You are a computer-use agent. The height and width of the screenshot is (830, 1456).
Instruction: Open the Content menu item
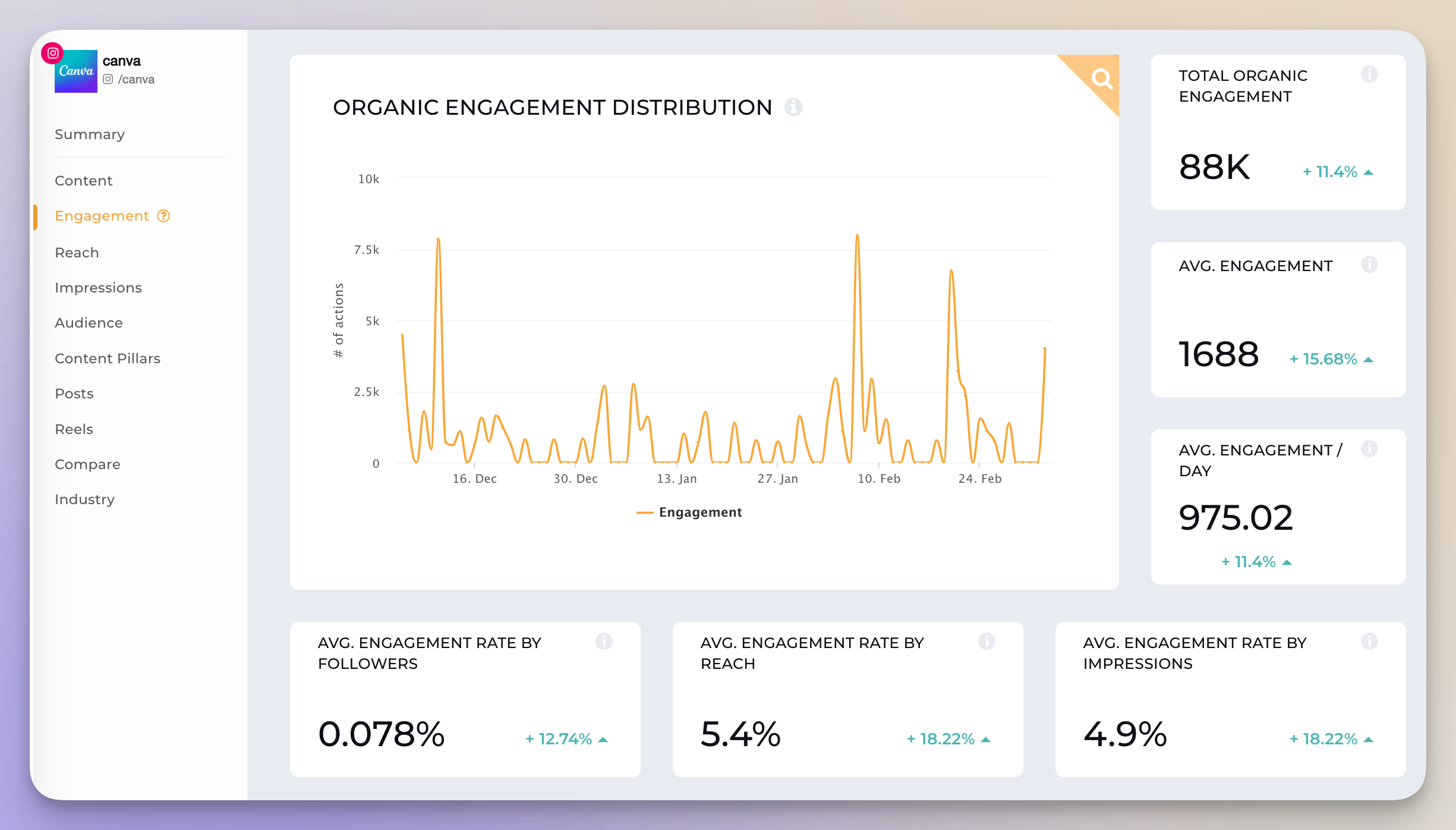(84, 181)
